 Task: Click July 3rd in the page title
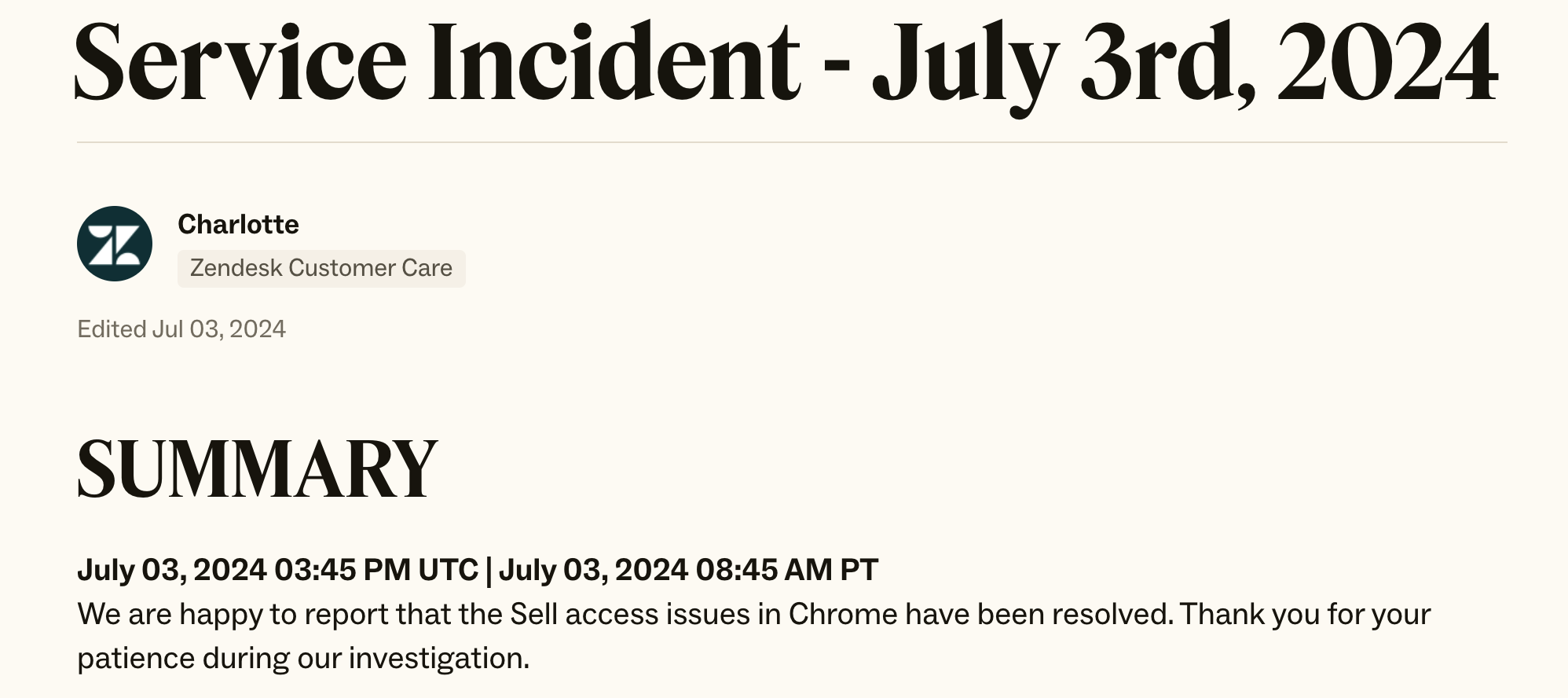click(x=1064, y=67)
